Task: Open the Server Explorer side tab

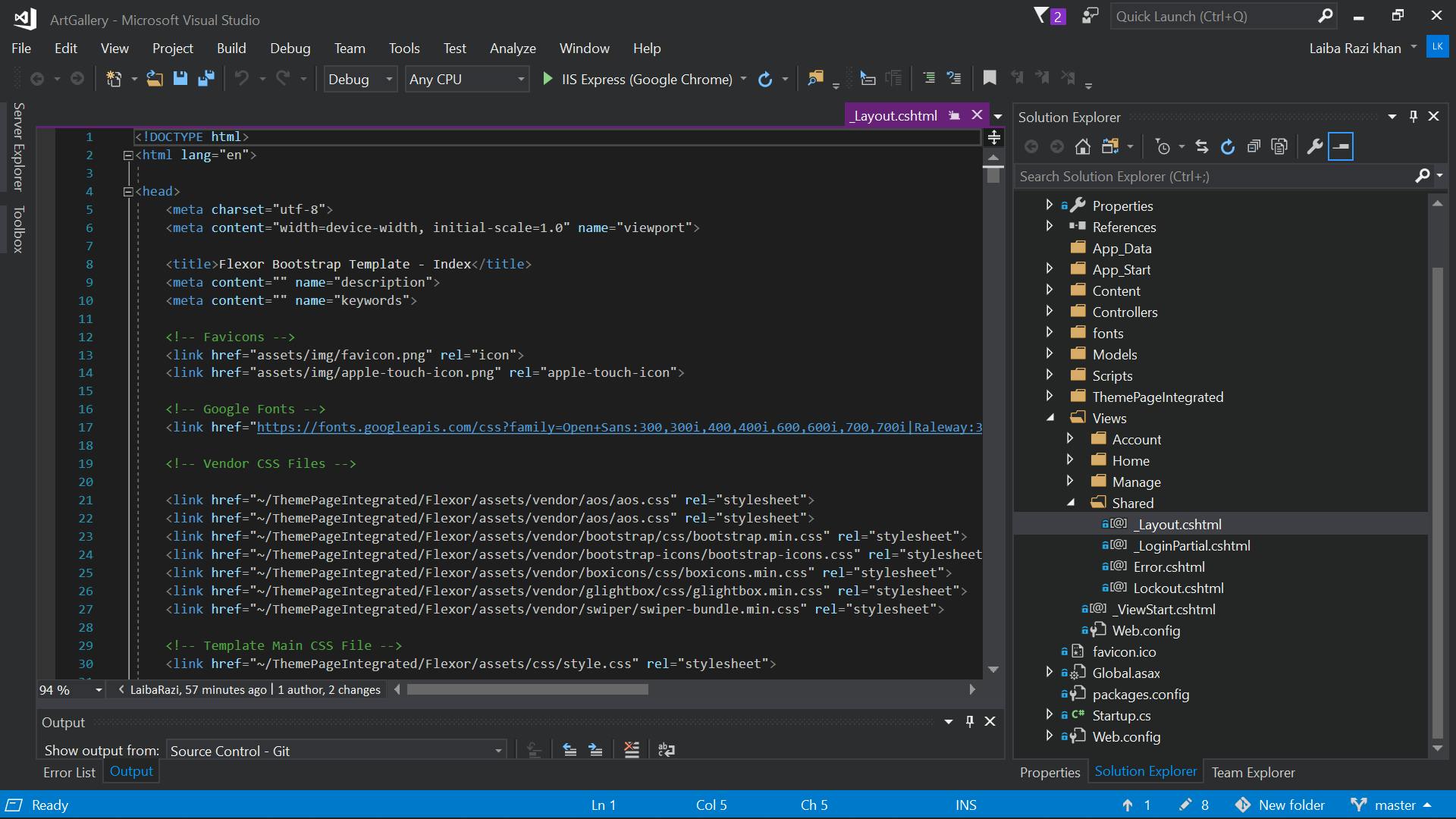Action: 19,146
